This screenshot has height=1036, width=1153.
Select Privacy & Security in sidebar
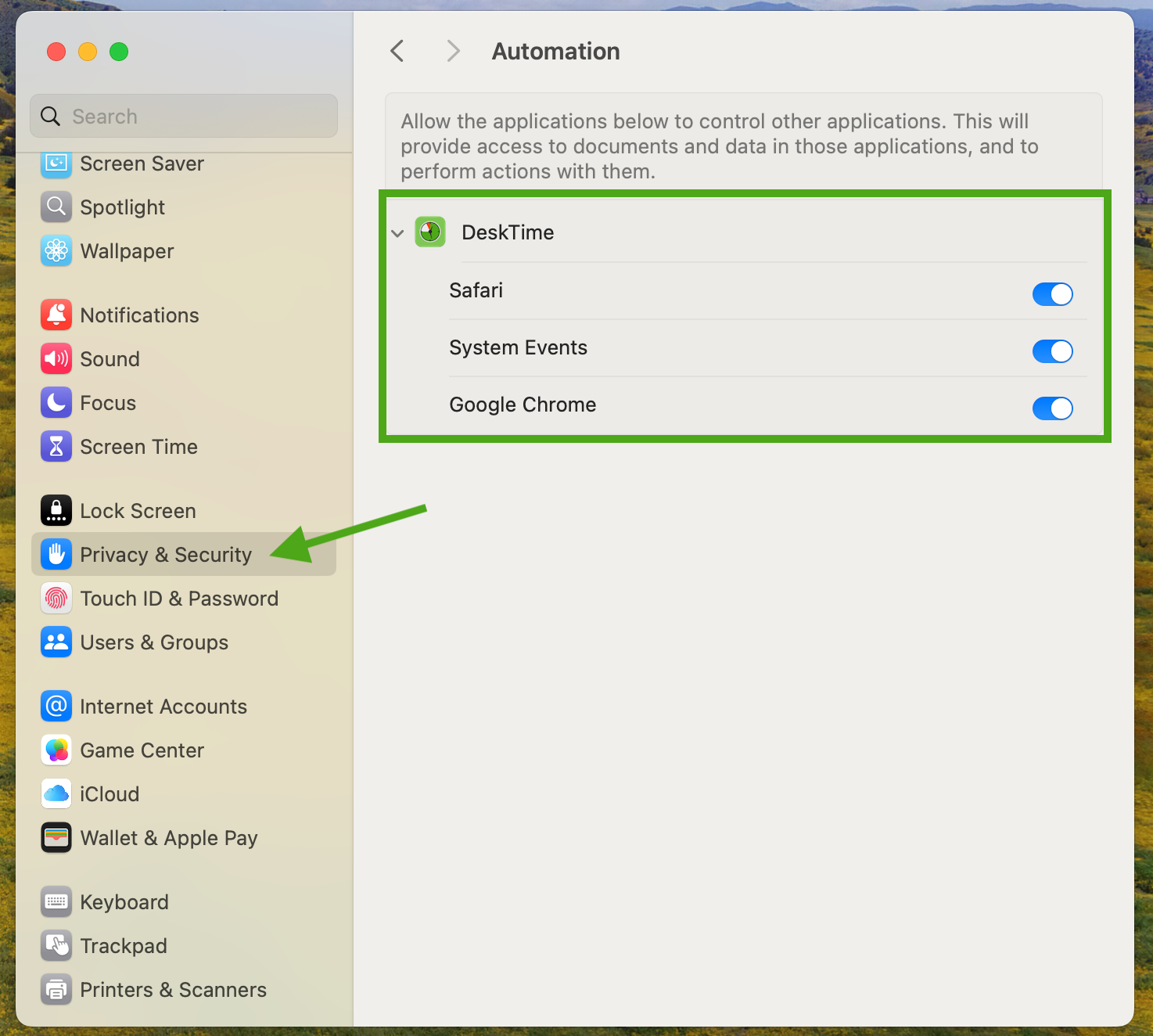(x=166, y=555)
